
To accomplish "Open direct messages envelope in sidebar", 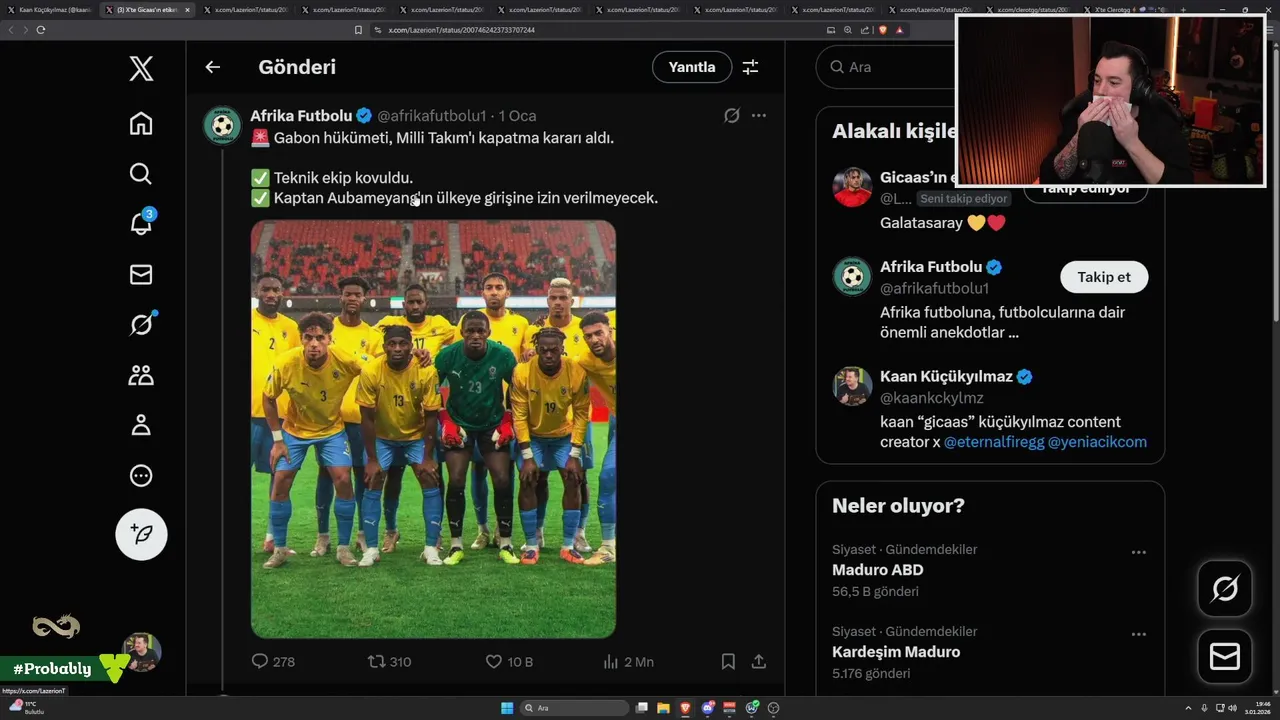I will (x=141, y=274).
